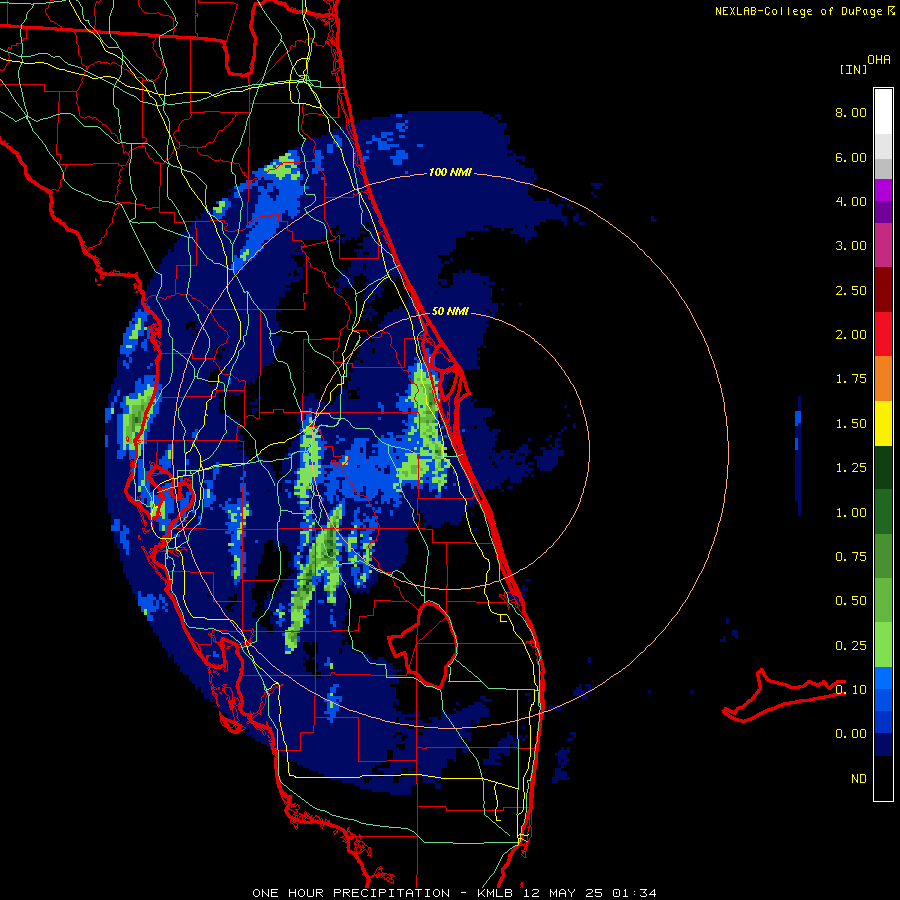Click the [IN] units label

[854, 69]
